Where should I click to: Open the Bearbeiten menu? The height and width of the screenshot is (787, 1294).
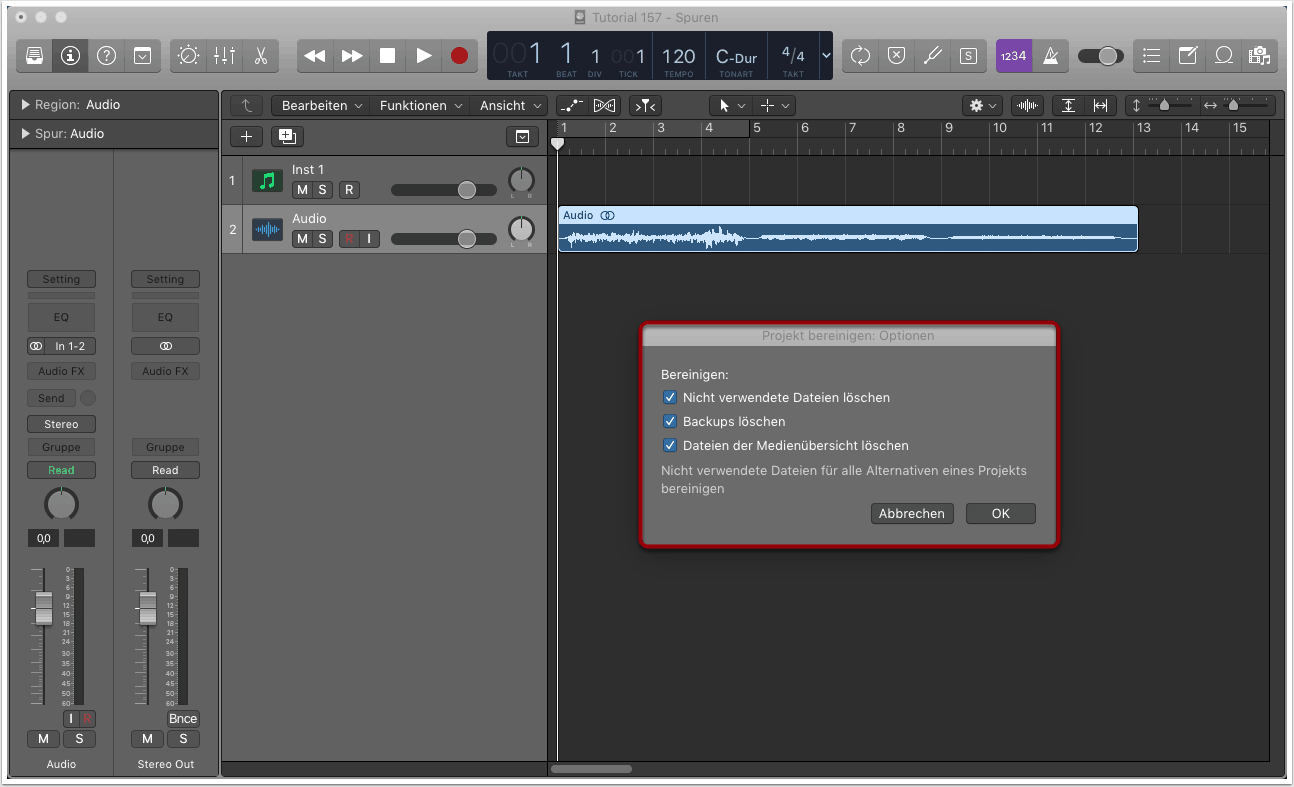point(322,106)
